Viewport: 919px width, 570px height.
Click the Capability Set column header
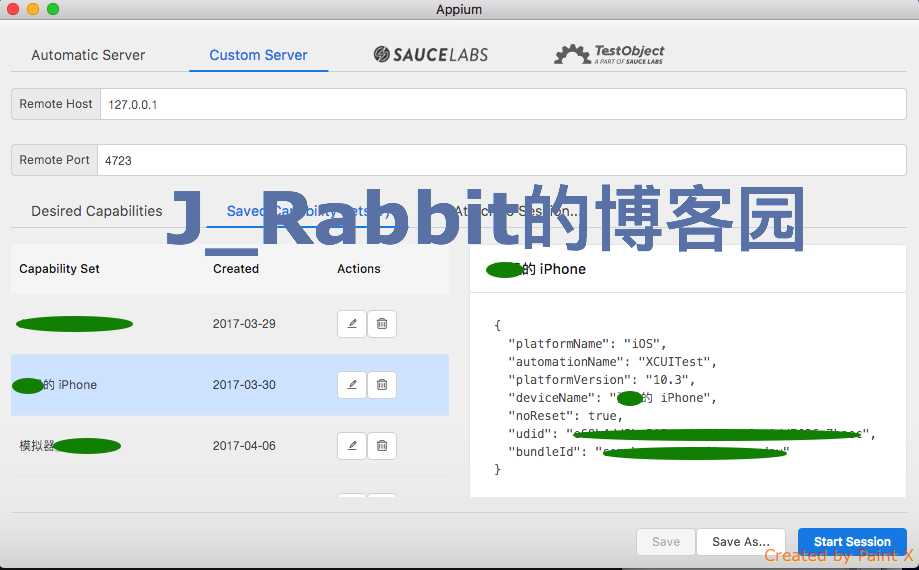(x=59, y=269)
